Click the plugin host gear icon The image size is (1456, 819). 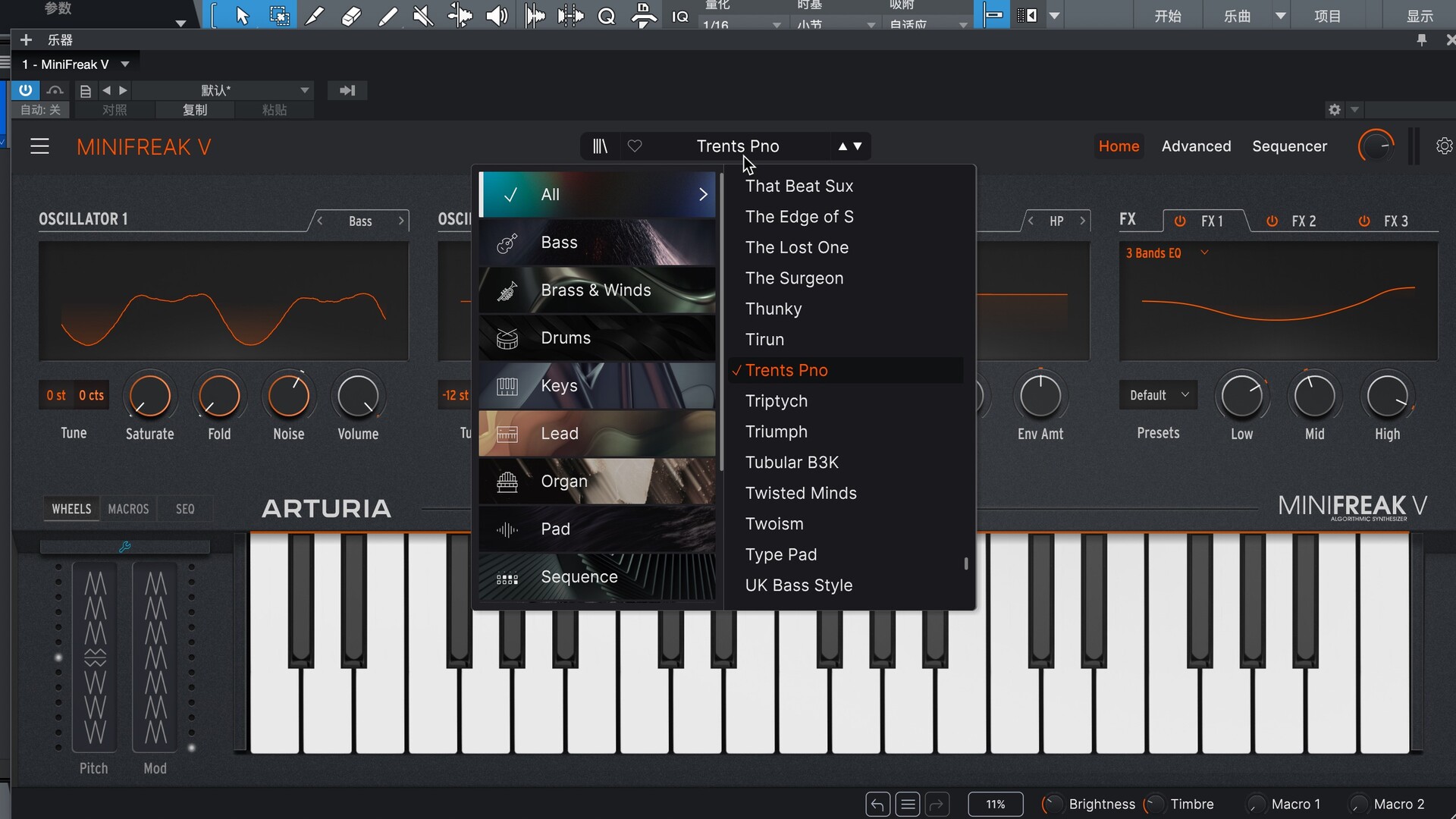coord(1335,109)
